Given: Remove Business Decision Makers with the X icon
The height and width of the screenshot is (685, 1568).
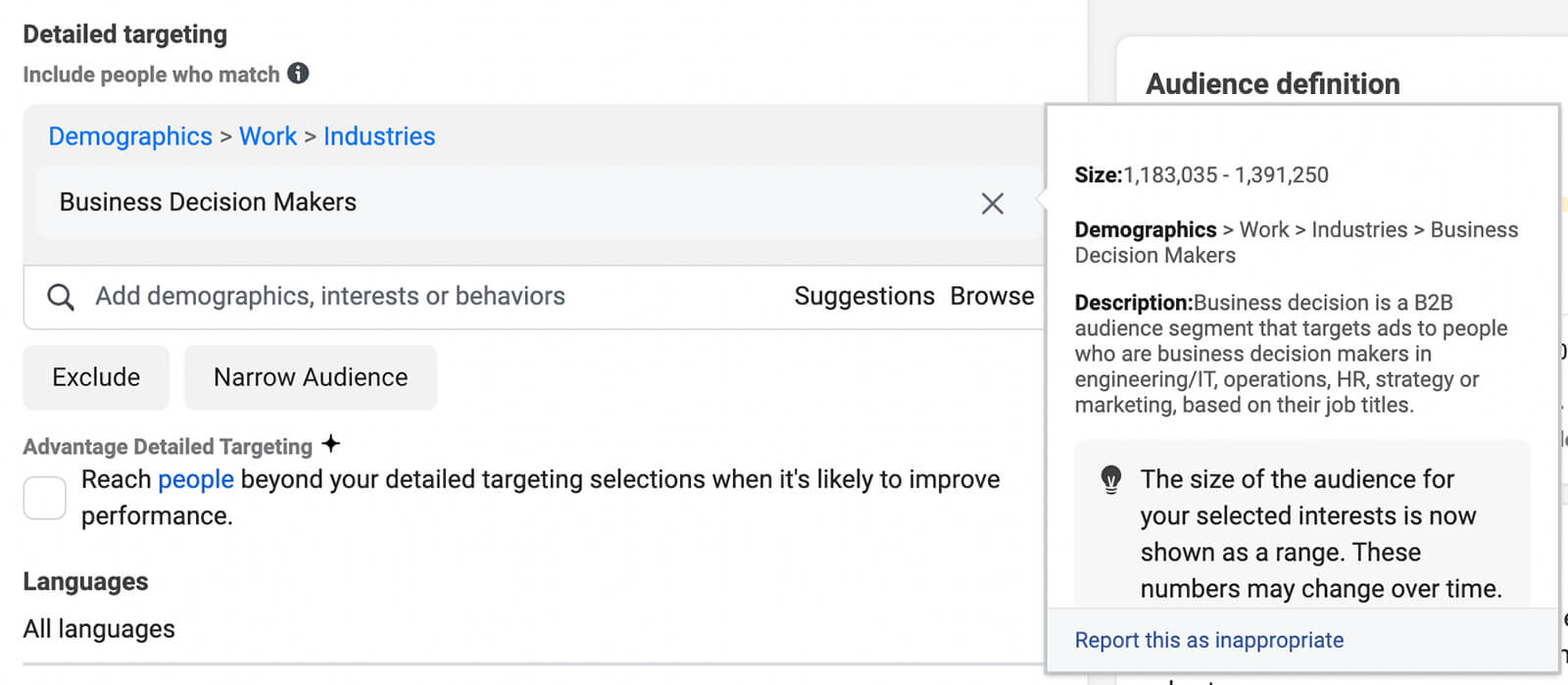Looking at the screenshot, I should tap(992, 203).
